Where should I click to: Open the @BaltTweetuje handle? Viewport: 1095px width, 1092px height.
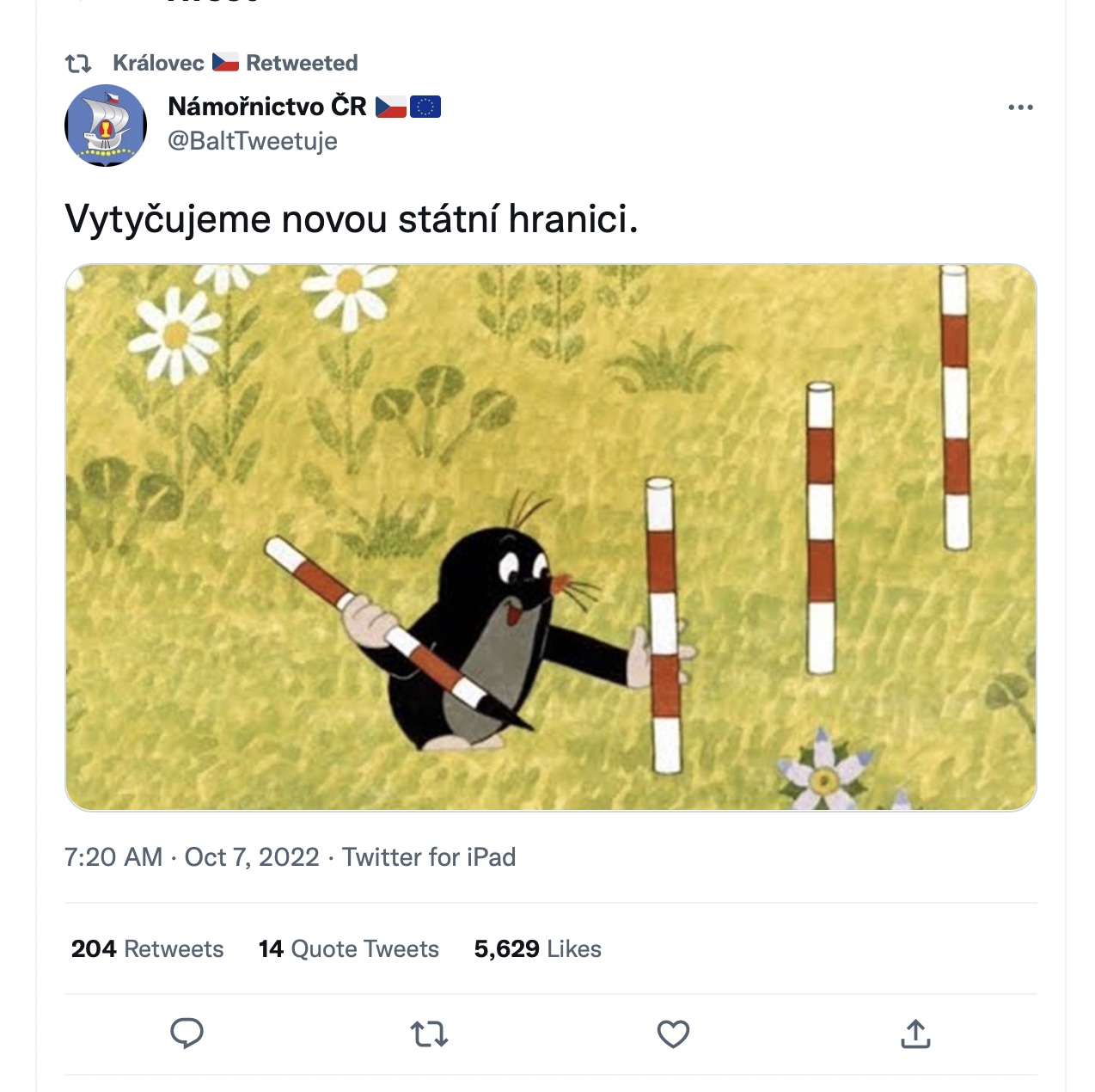coord(253,140)
